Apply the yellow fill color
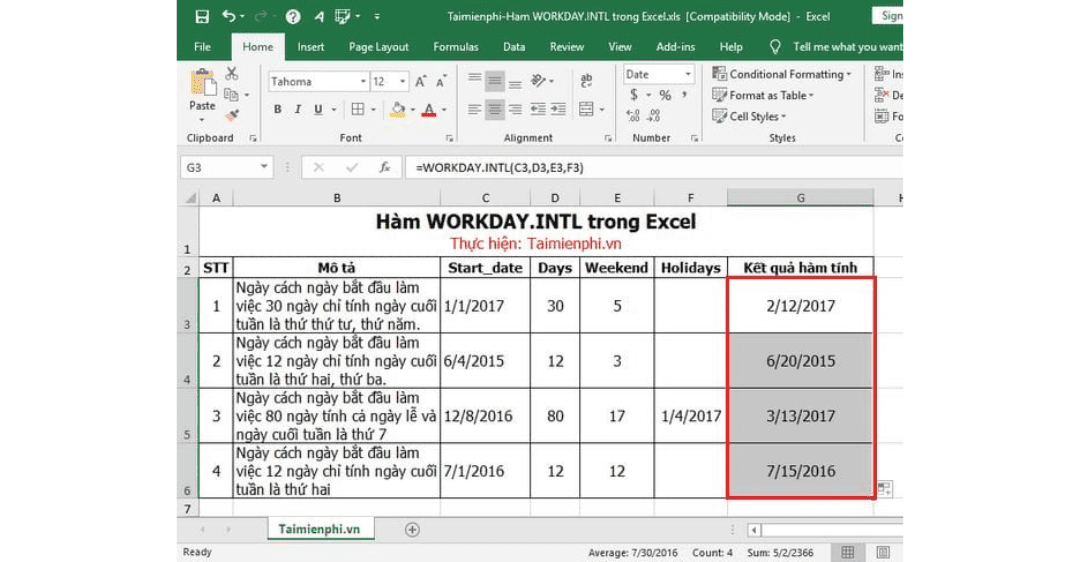1080x562 pixels. [398, 110]
